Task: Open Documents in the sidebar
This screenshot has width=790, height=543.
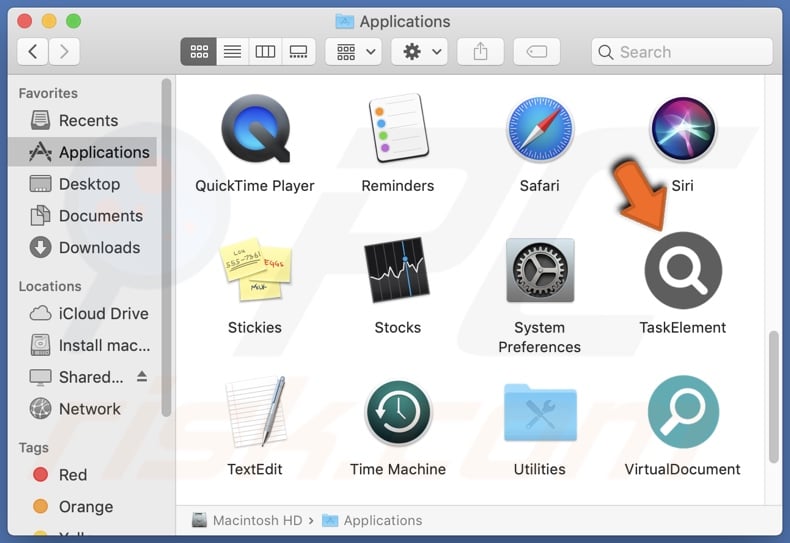Action: [84, 216]
